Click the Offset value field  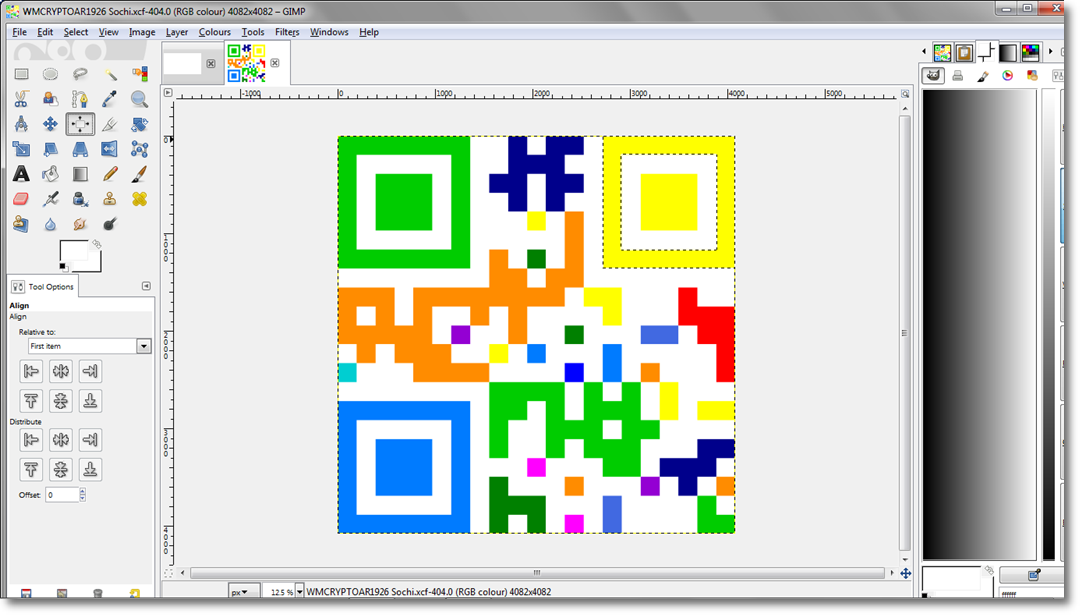[x=62, y=495]
